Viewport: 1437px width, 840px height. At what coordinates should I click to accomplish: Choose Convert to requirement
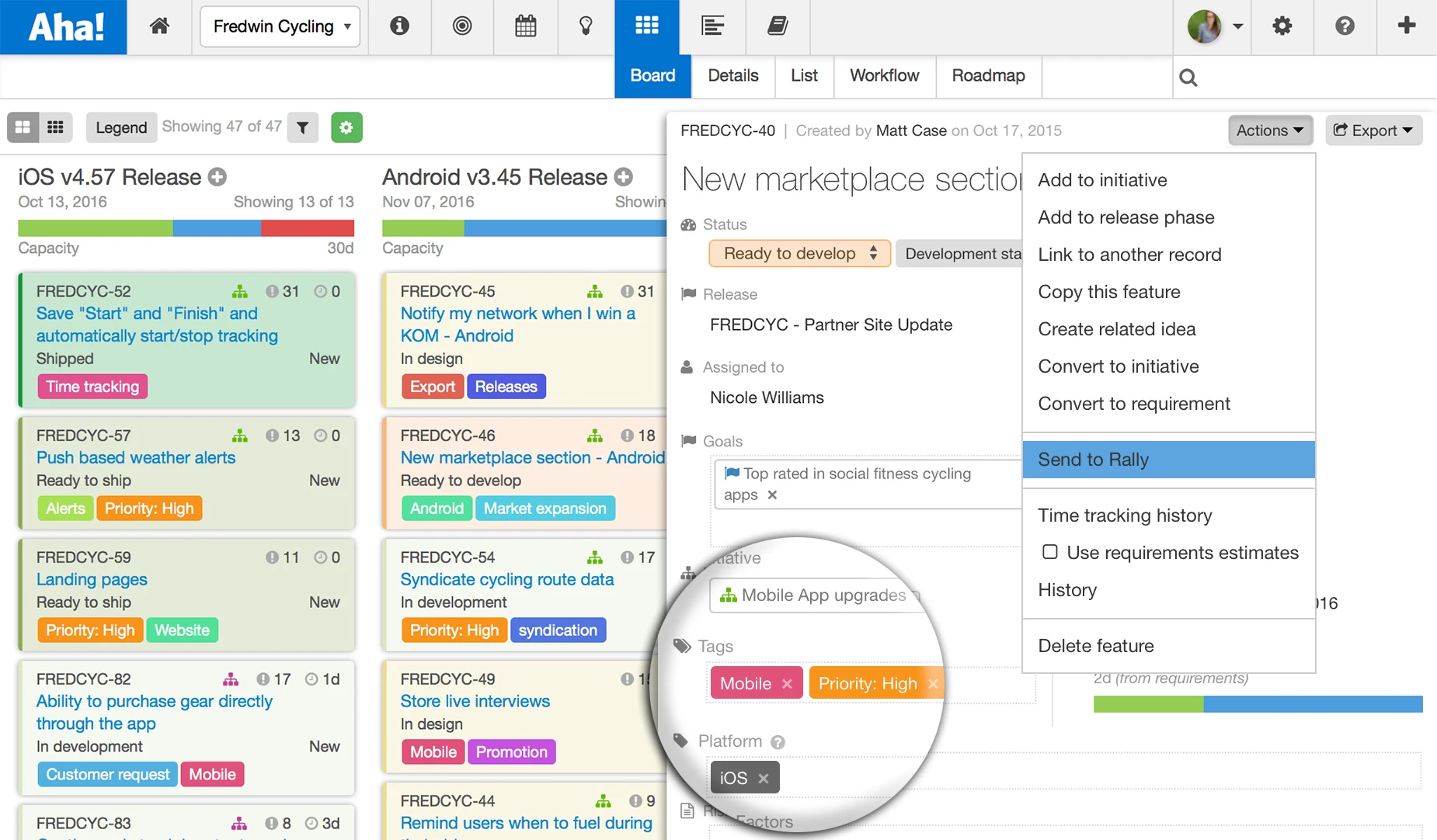click(x=1169, y=404)
